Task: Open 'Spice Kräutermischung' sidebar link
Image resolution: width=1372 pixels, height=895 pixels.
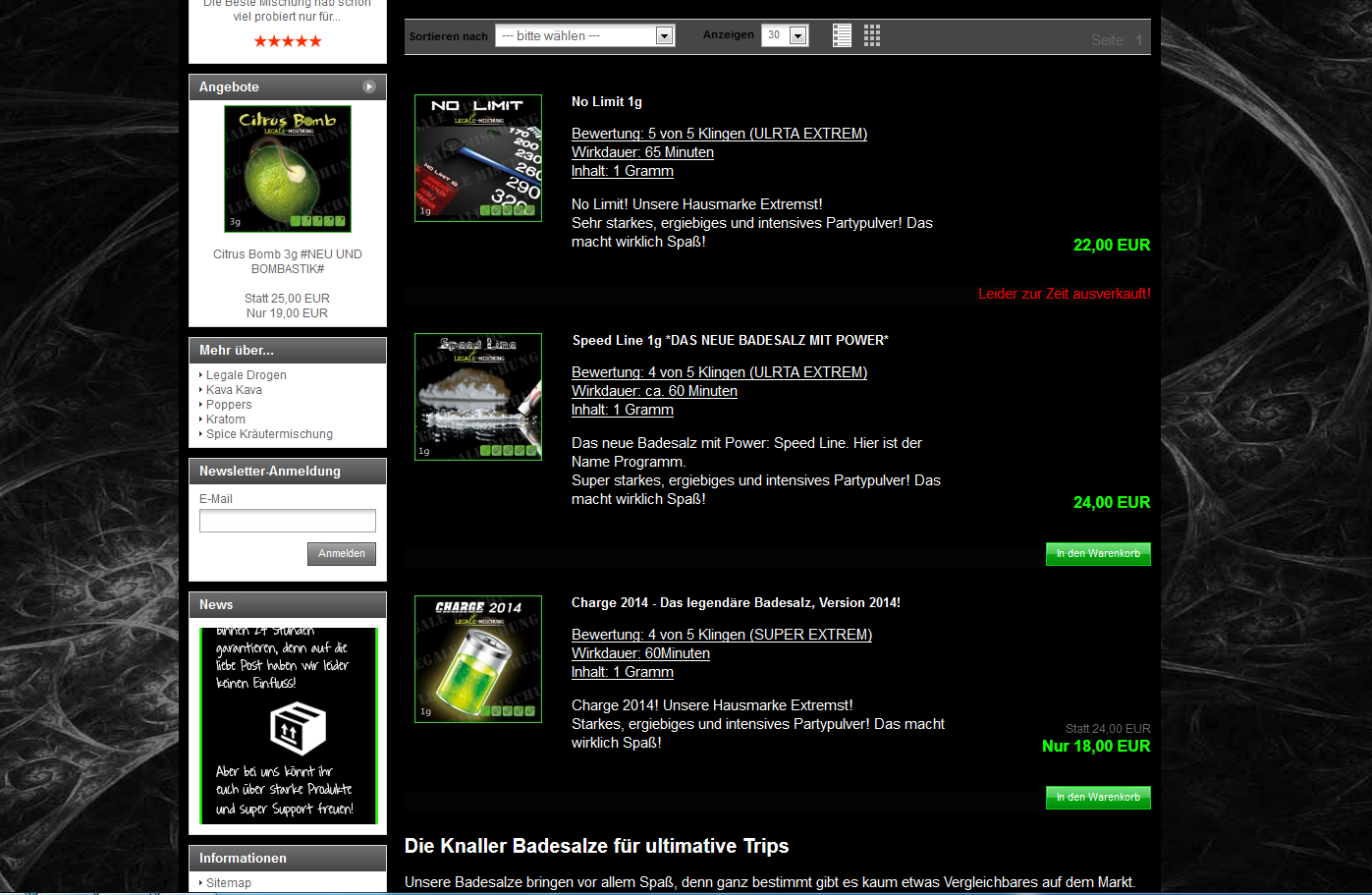Action: coord(269,434)
